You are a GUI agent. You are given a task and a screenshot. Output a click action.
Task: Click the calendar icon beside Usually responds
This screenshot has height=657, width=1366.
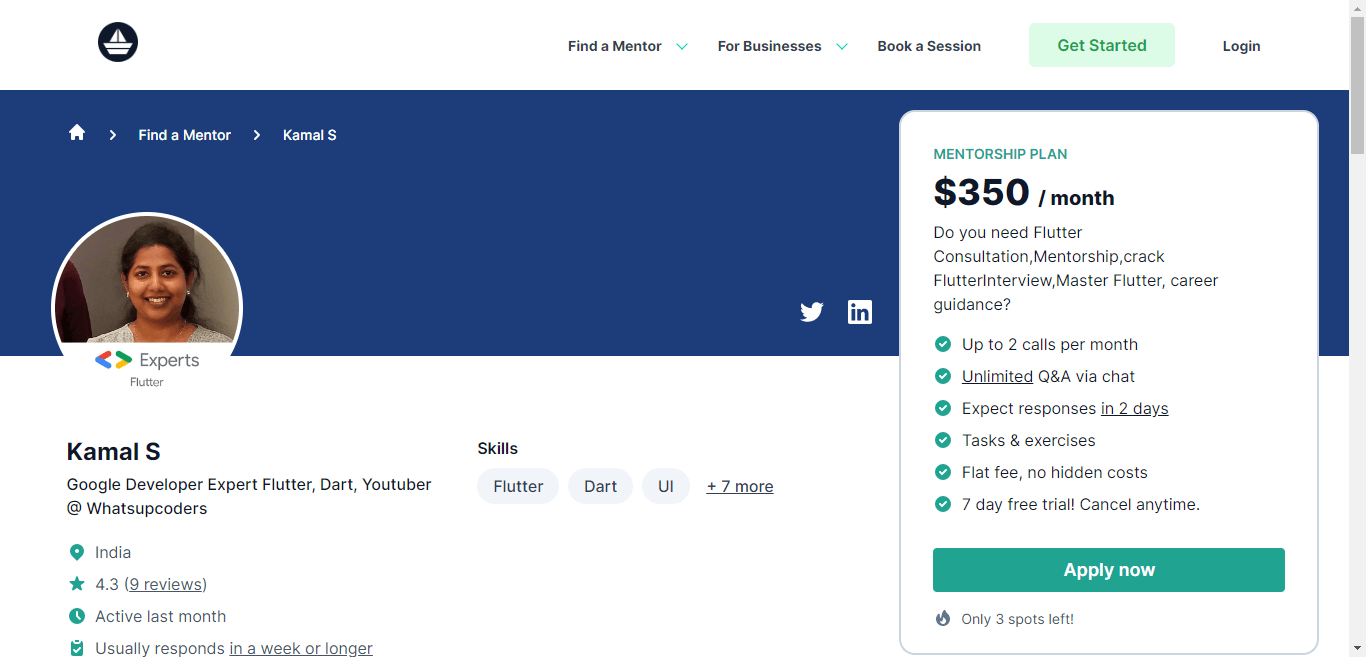[77, 648]
